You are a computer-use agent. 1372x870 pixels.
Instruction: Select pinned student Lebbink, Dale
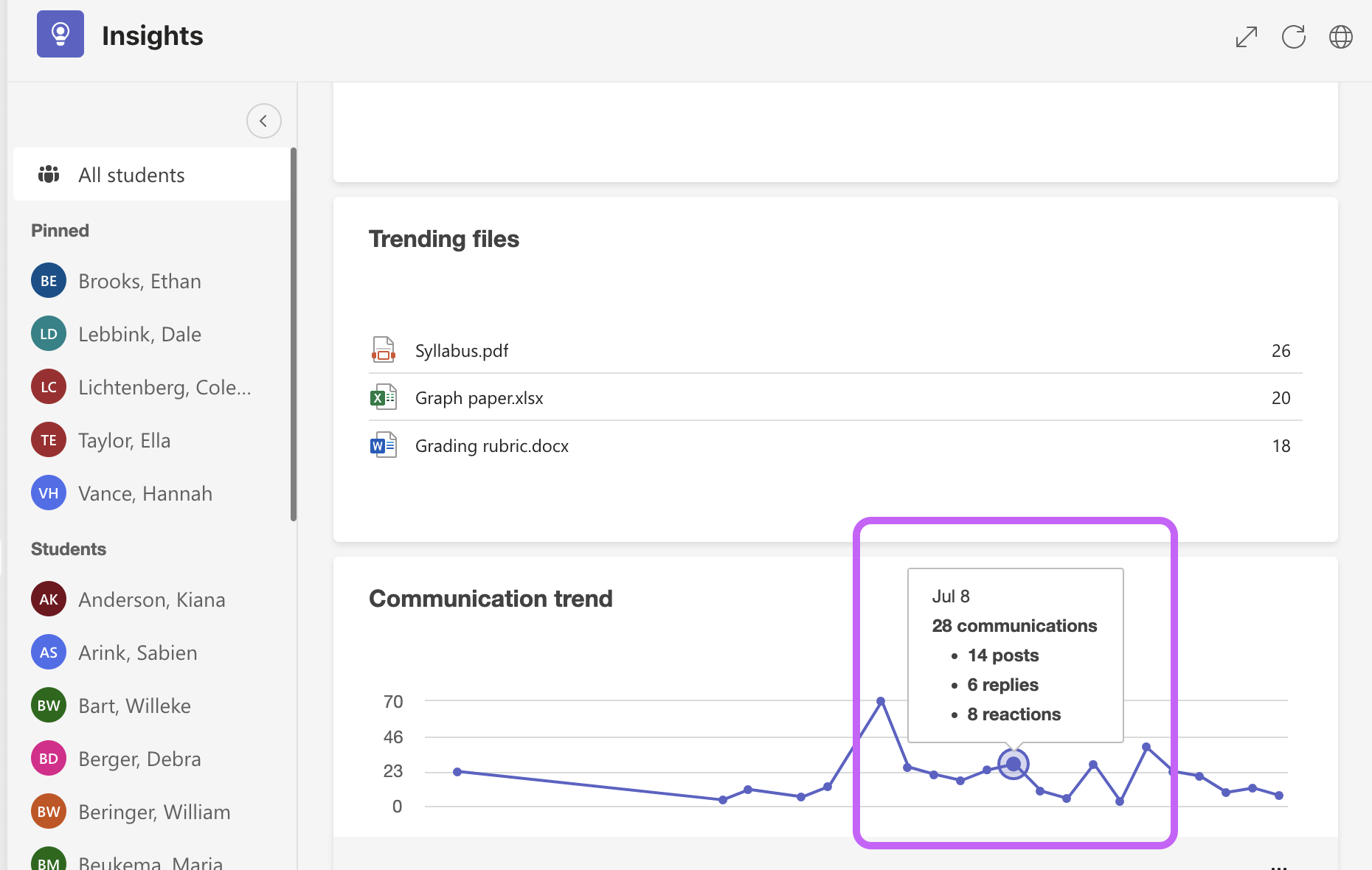coord(139,334)
